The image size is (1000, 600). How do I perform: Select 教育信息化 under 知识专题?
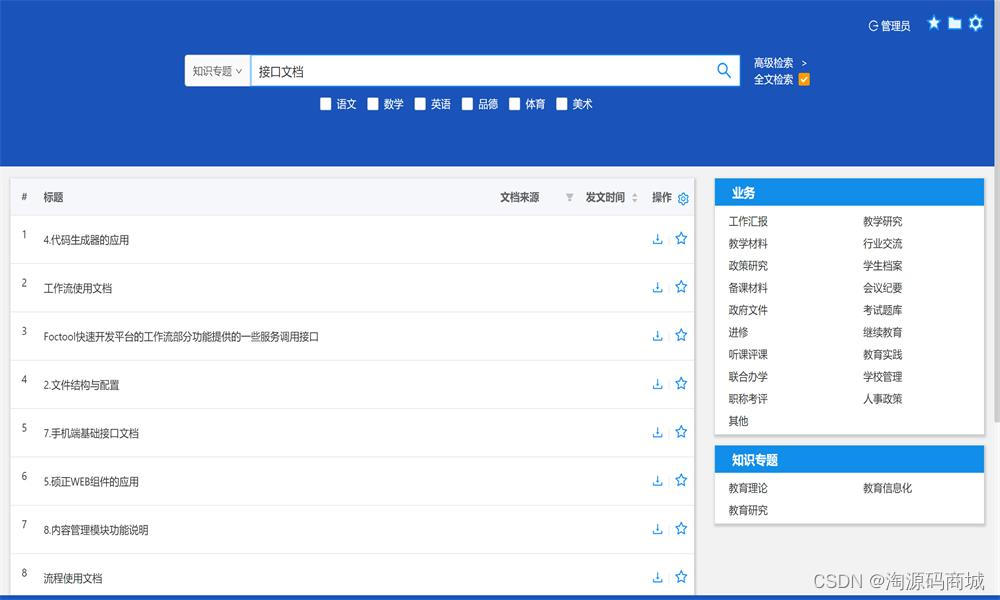889,488
